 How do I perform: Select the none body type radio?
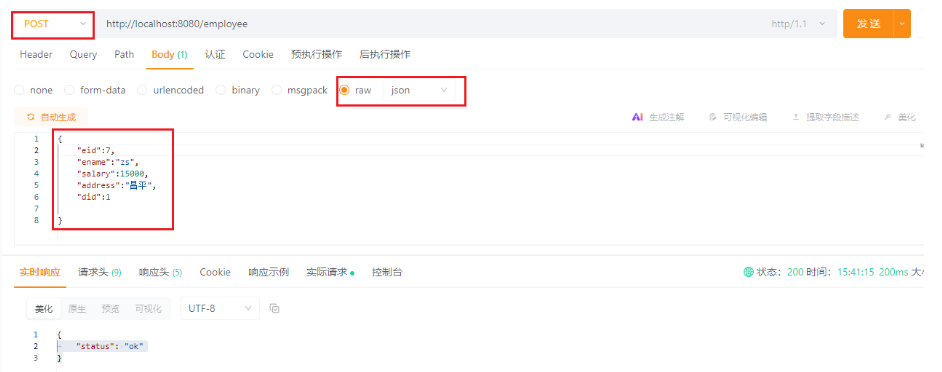pos(19,90)
